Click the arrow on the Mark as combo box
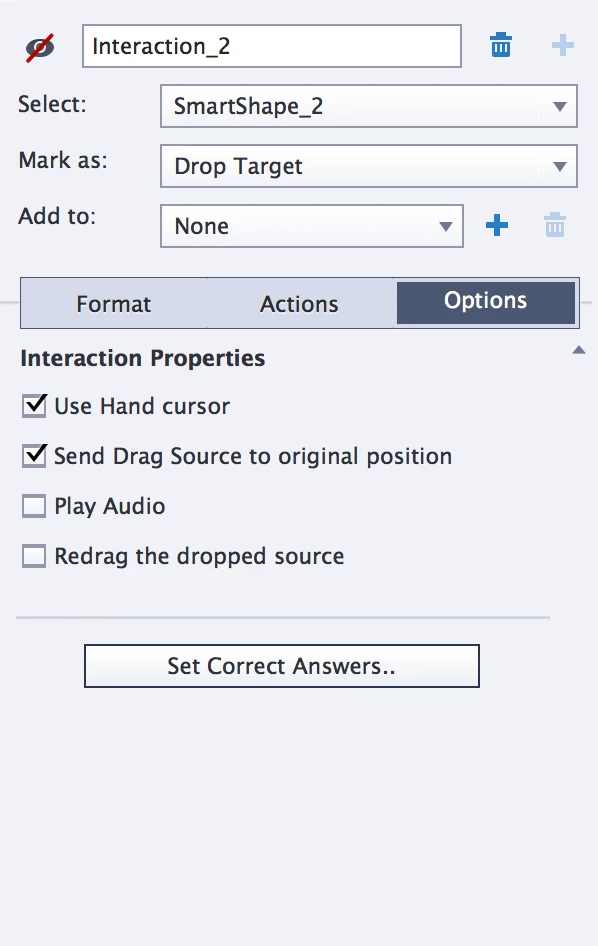The height and width of the screenshot is (946, 598). click(x=559, y=167)
